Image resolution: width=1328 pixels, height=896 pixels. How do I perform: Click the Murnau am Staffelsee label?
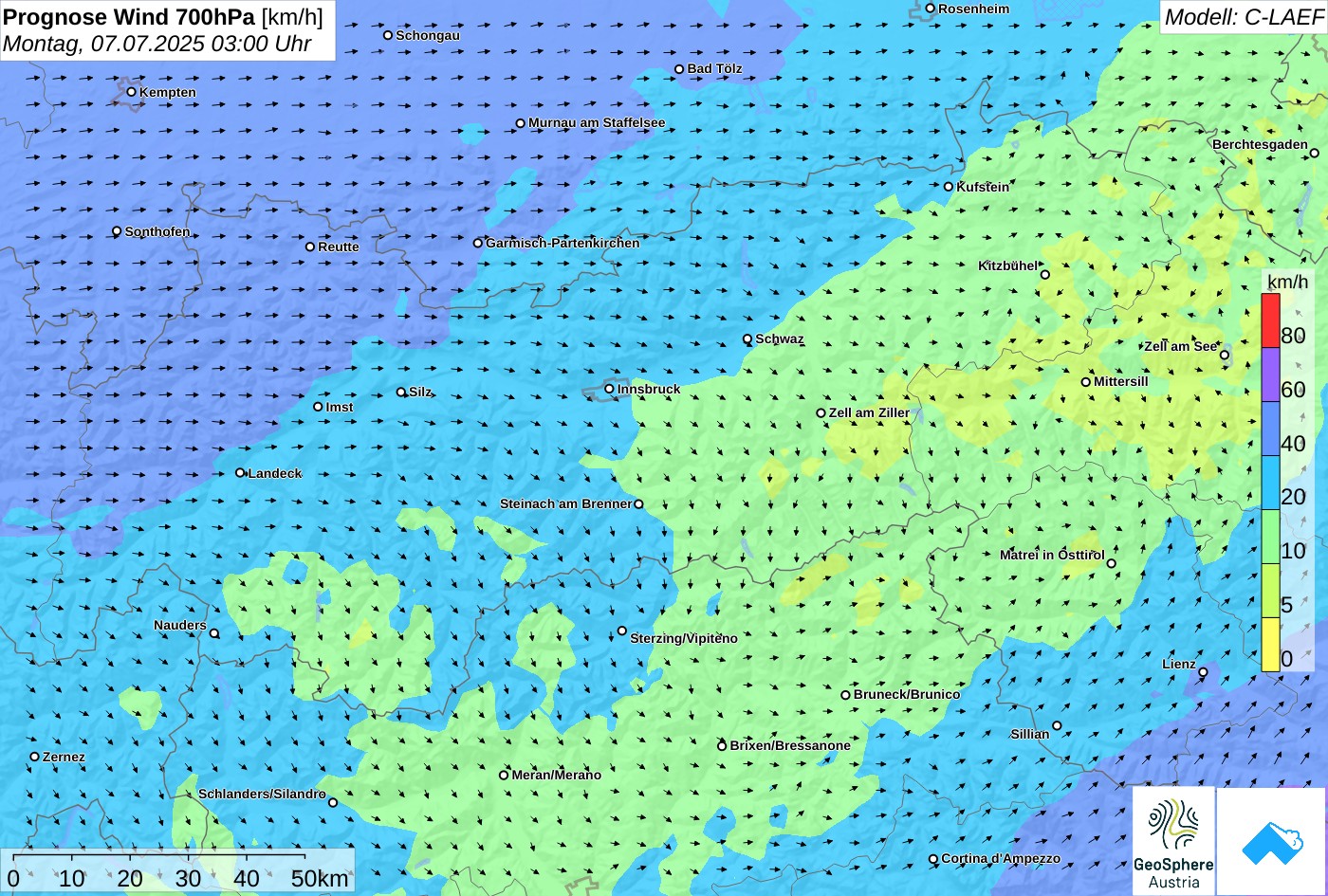click(597, 122)
